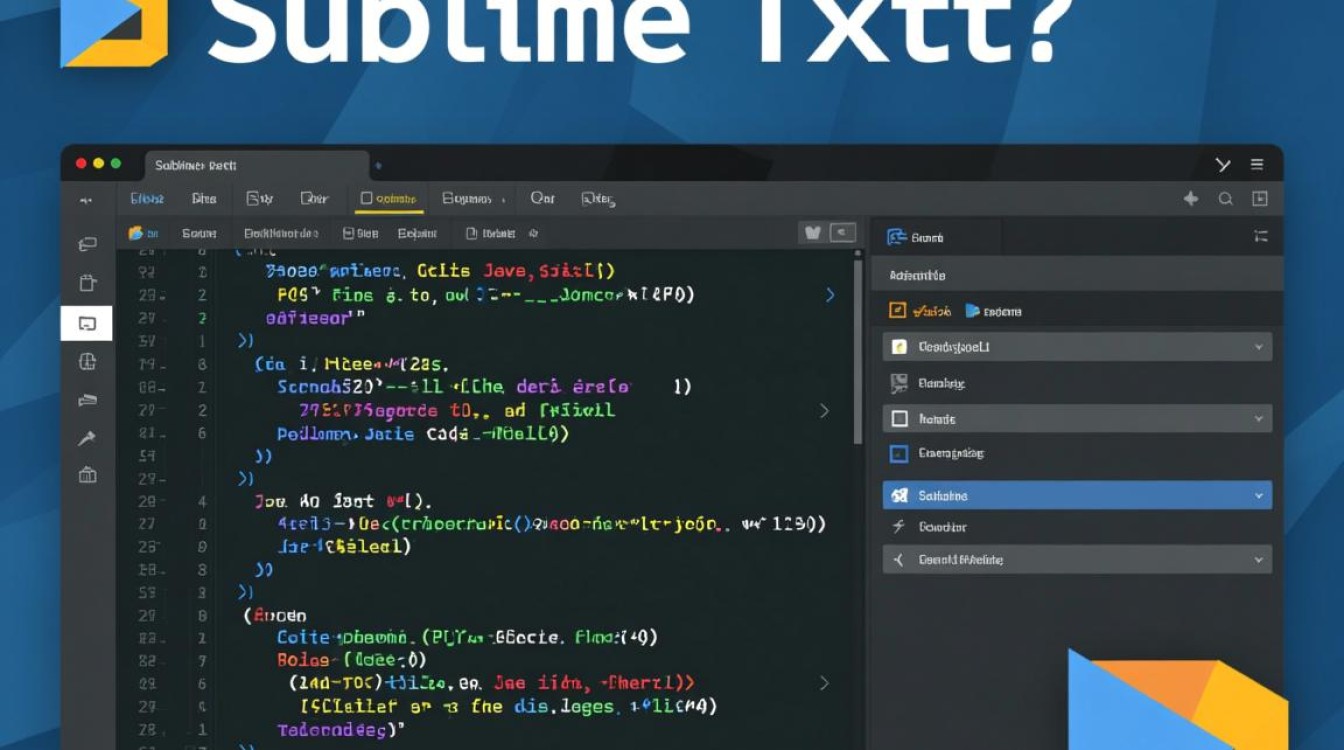Toggle the orange checkbox above the right panel list
Image resolution: width=1344 pixels, height=750 pixels.
click(x=897, y=311)
